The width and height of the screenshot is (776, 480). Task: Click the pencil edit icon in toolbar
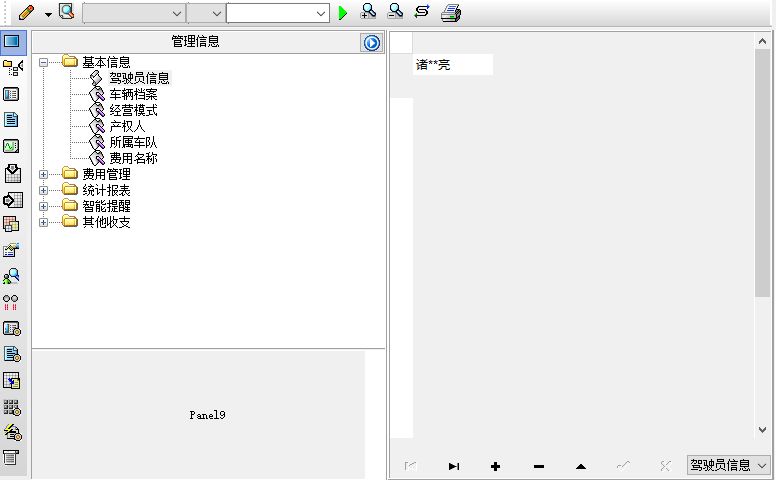point(26,12)
